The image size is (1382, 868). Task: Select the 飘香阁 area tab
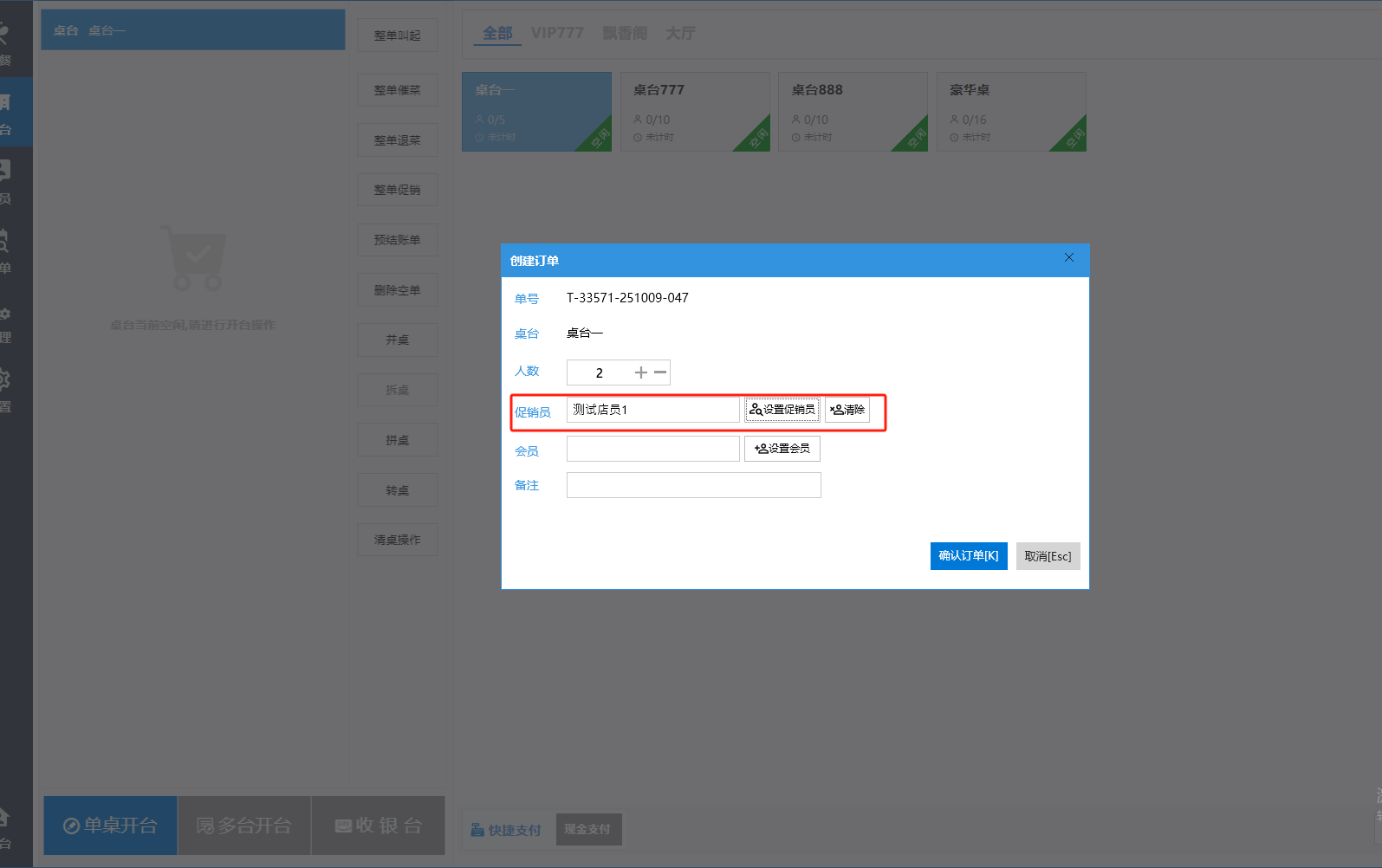point(625,33)
